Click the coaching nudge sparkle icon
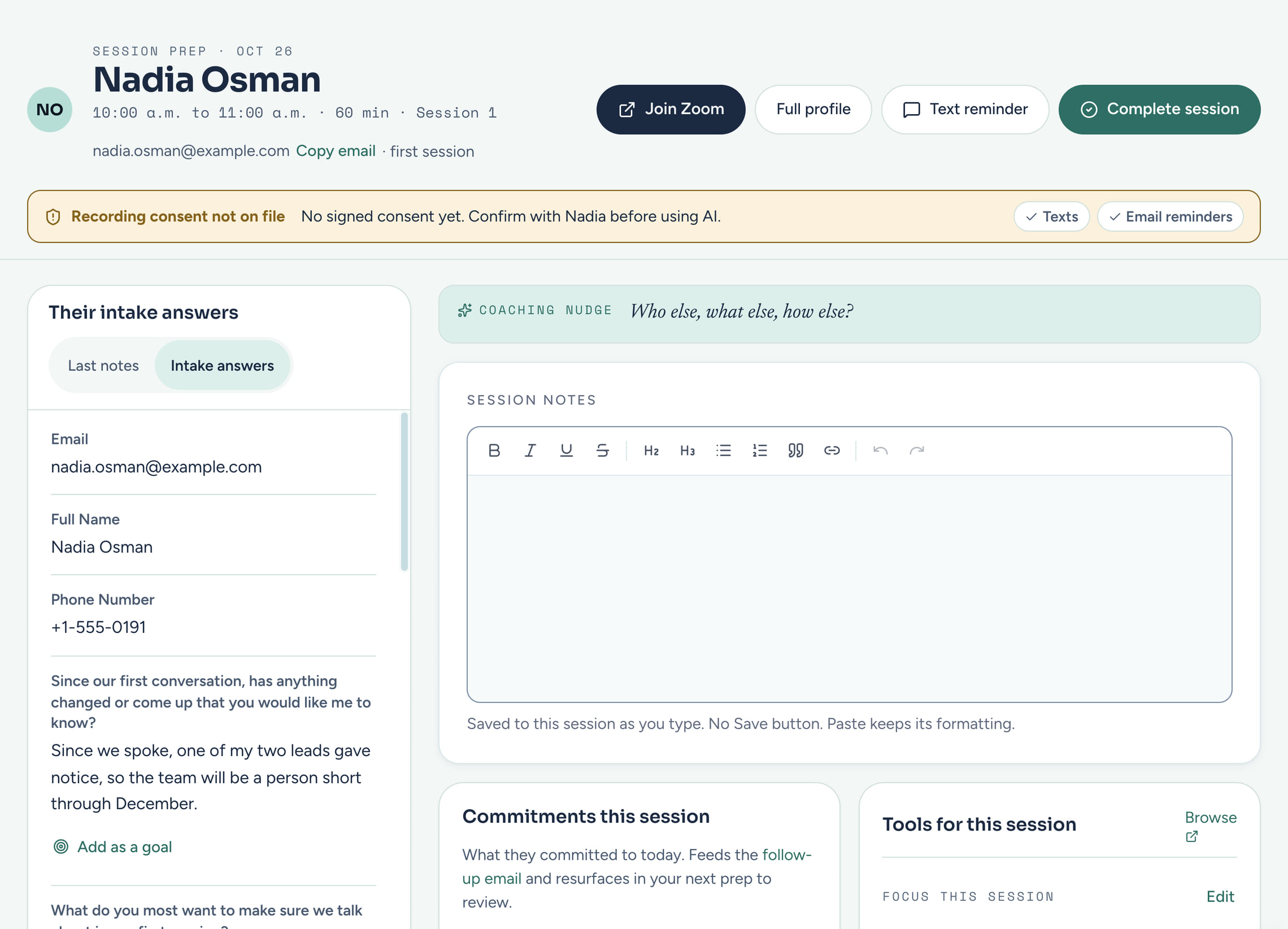The image size is (1288, 929). tap(465, 310)
